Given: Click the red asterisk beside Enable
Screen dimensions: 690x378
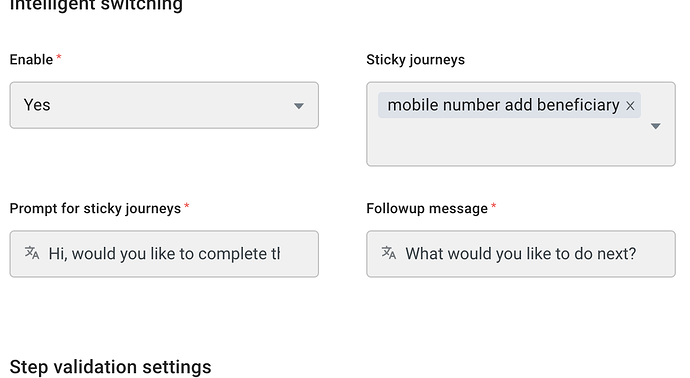Looking at the screenshot, I should (59, 57).
